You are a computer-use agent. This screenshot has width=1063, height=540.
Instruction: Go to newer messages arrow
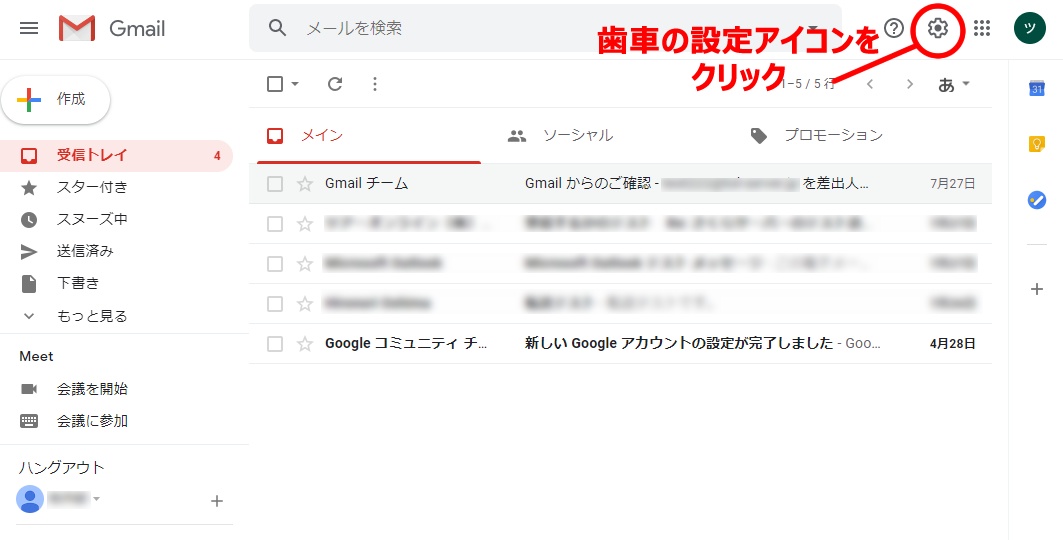click(870, 85)
